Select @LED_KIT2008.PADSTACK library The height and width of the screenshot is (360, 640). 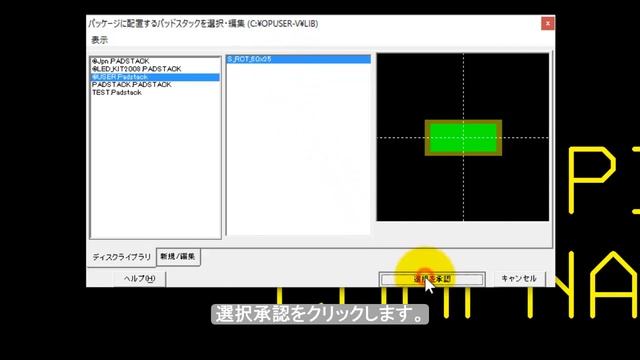(x=155, y=69)
